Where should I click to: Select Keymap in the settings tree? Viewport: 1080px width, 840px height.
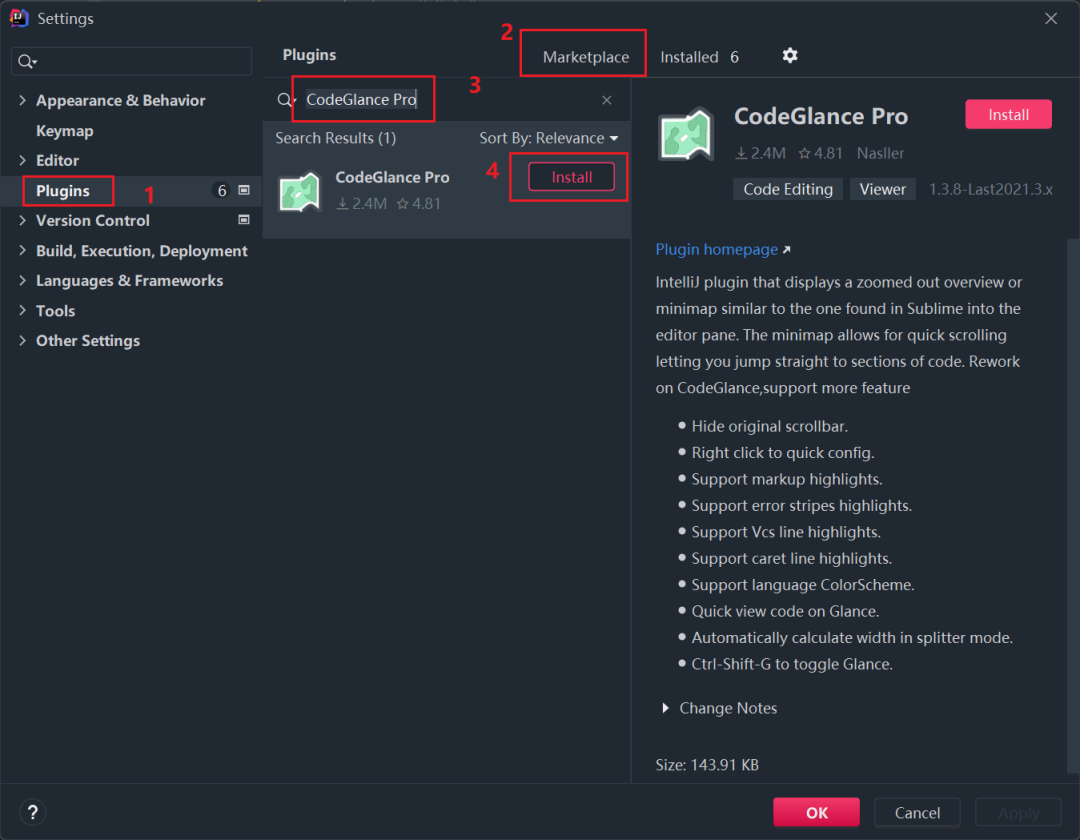tap(65, 131)
